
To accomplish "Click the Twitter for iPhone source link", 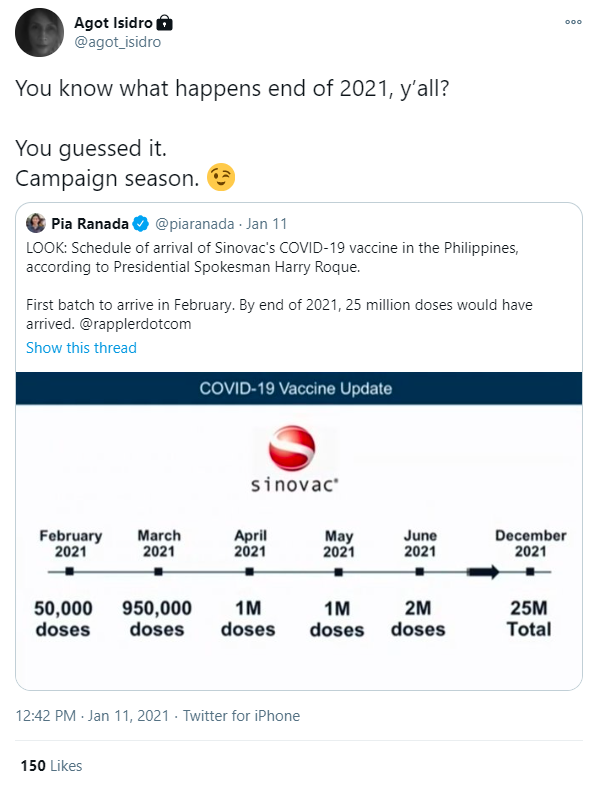I will [241, 716].
